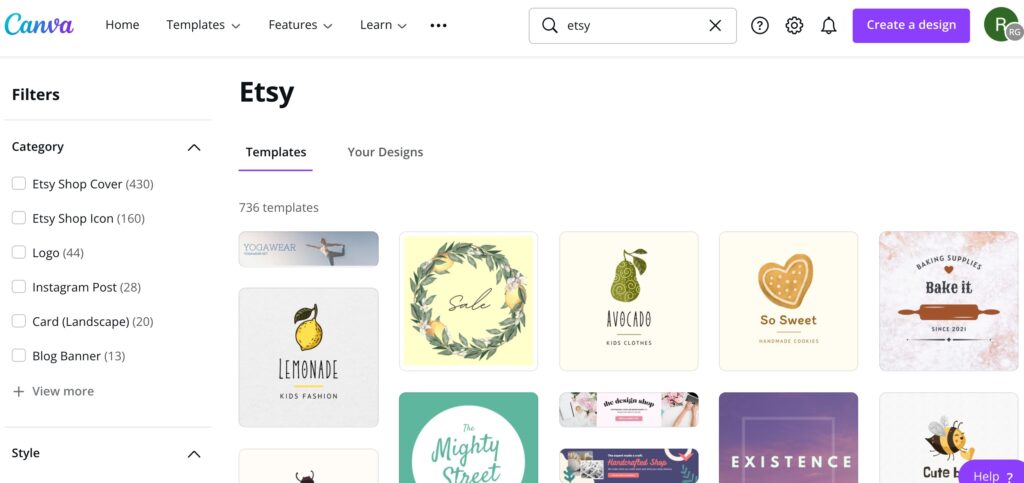The height and width of the screenshot is (483, 1024).
Task: Click the plus icon beside View more
Action: 19,391
